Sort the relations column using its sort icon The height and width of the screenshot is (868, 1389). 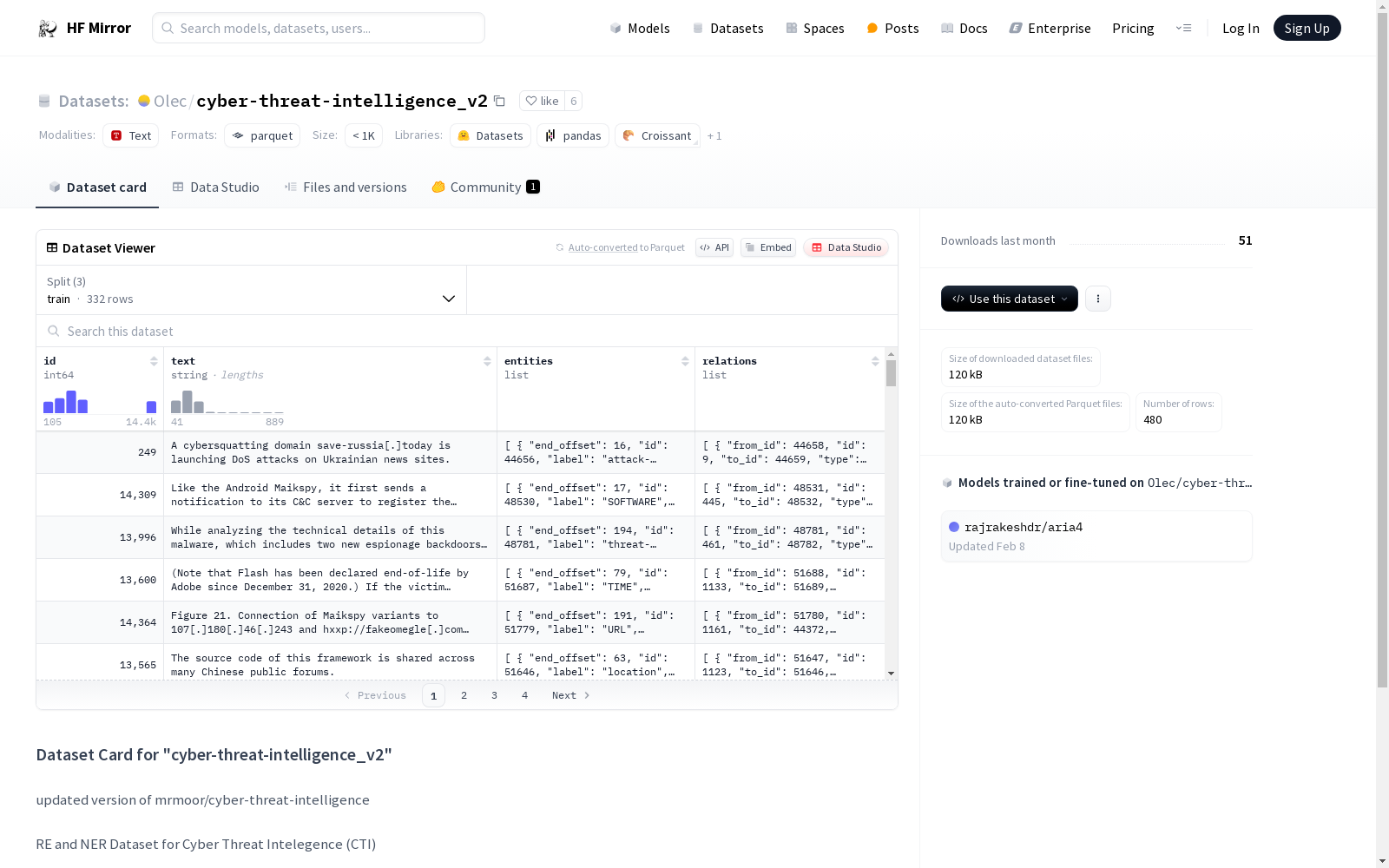tap(875, 361)
